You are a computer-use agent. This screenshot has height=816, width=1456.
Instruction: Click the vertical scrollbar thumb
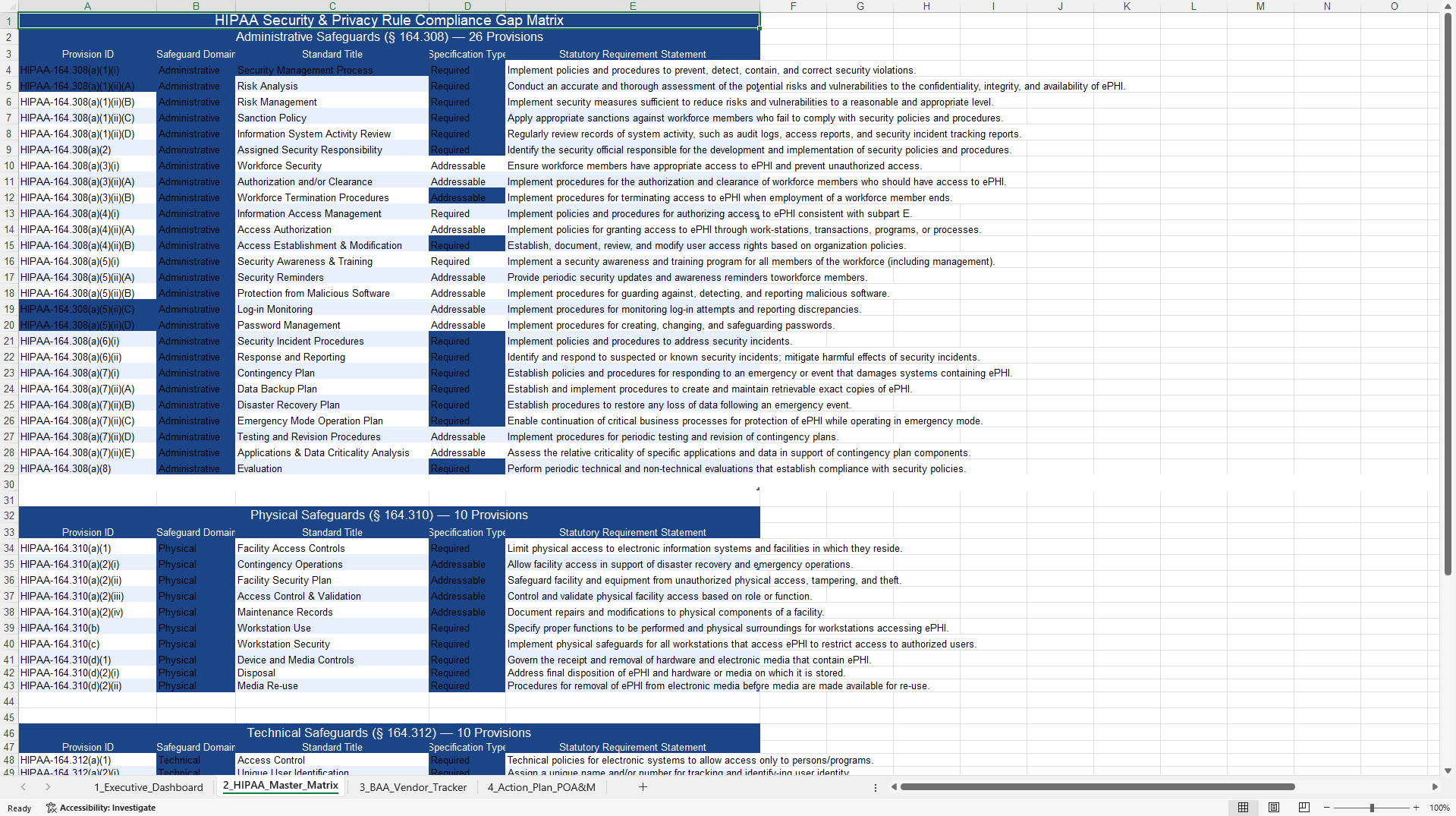coord(1448,294)
